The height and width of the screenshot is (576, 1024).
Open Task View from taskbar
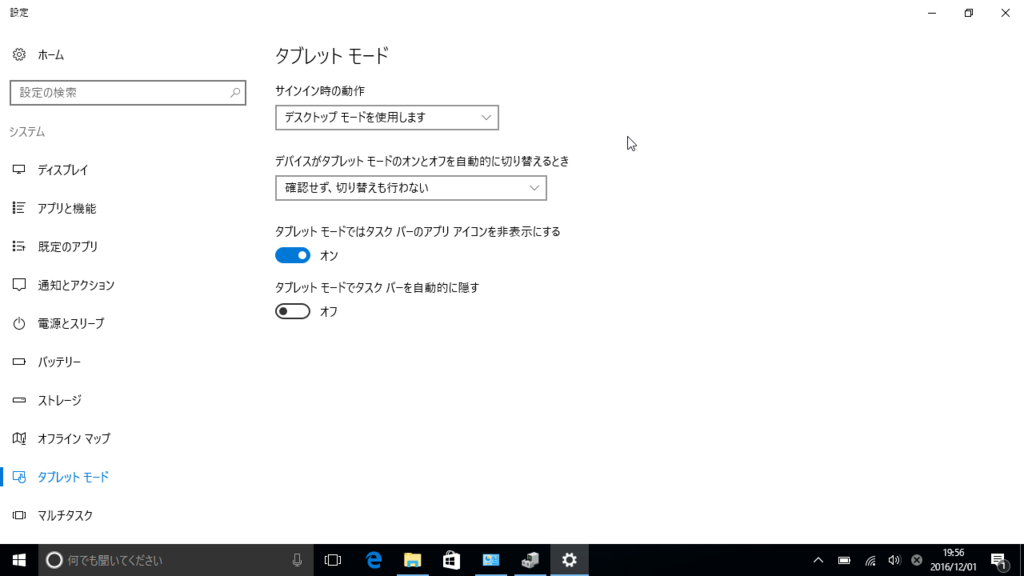[333, 560]
